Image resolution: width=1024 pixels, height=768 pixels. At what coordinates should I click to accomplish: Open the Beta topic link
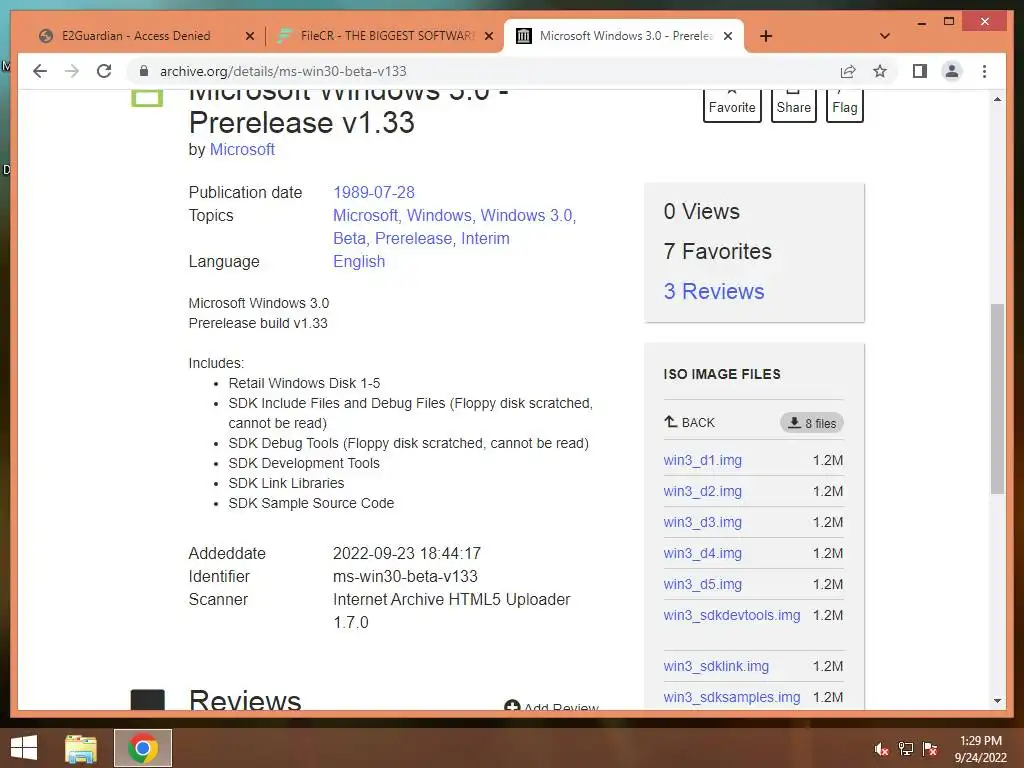(x=351, y=238)
